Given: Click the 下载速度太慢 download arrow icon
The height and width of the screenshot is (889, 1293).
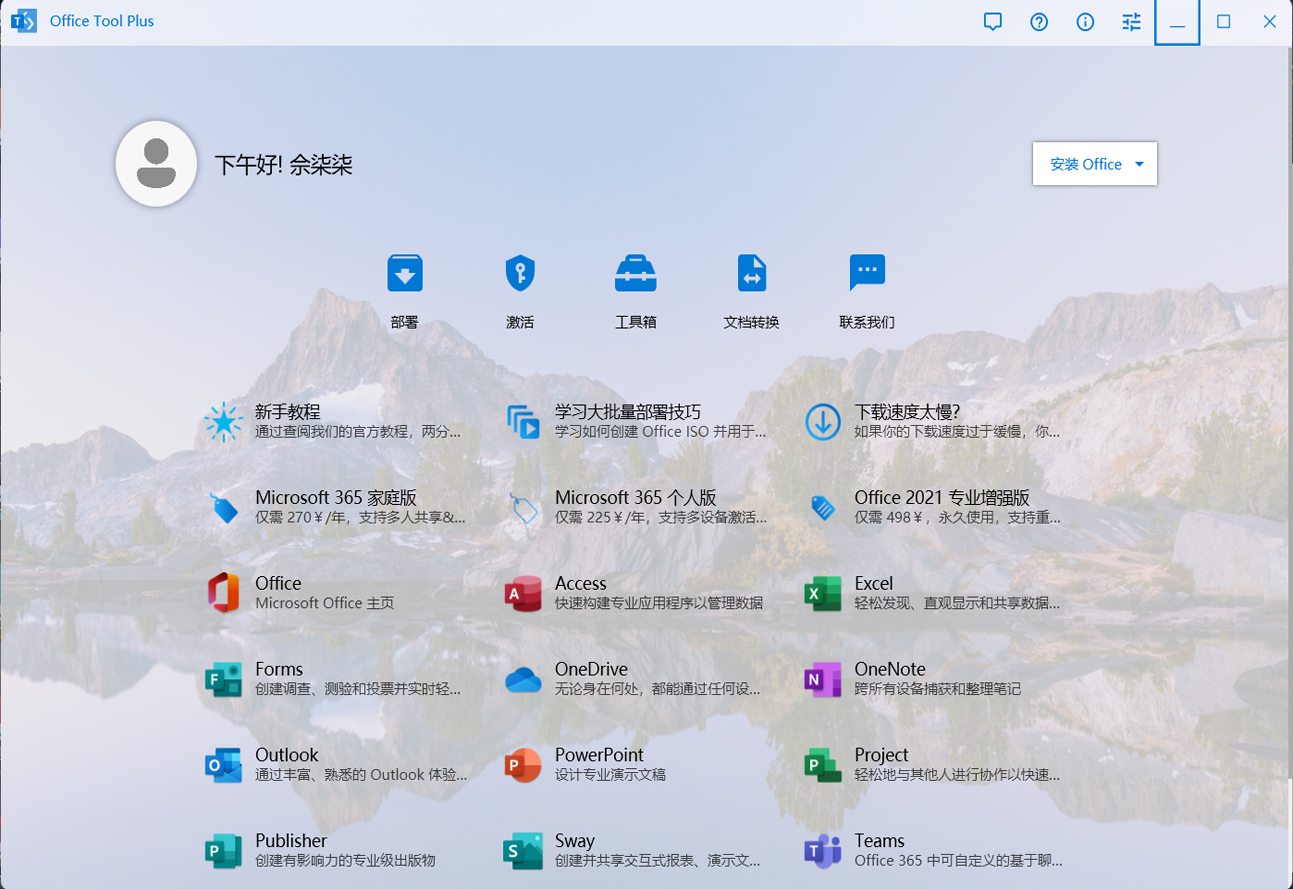Looking at the screenshot, I should click(x=823, y=422).
